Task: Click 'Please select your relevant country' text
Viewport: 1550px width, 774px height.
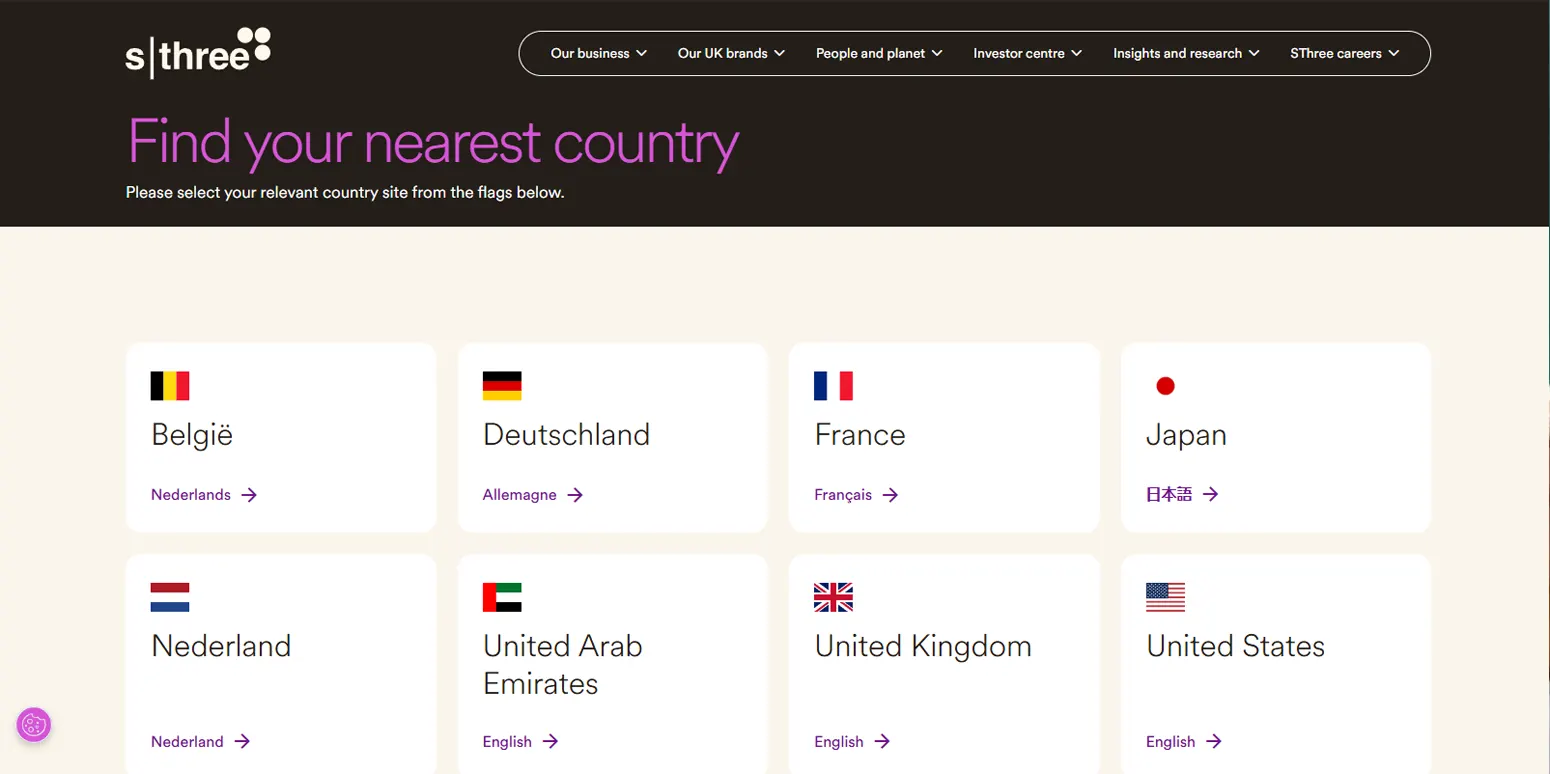Action: coord(345,192)
